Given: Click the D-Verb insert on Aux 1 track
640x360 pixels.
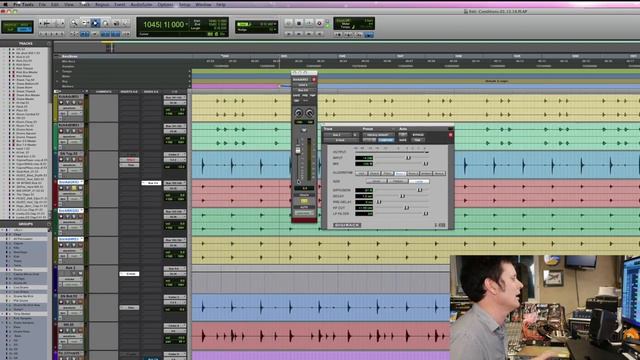Looking at the screenshot, I should (129, 274).
